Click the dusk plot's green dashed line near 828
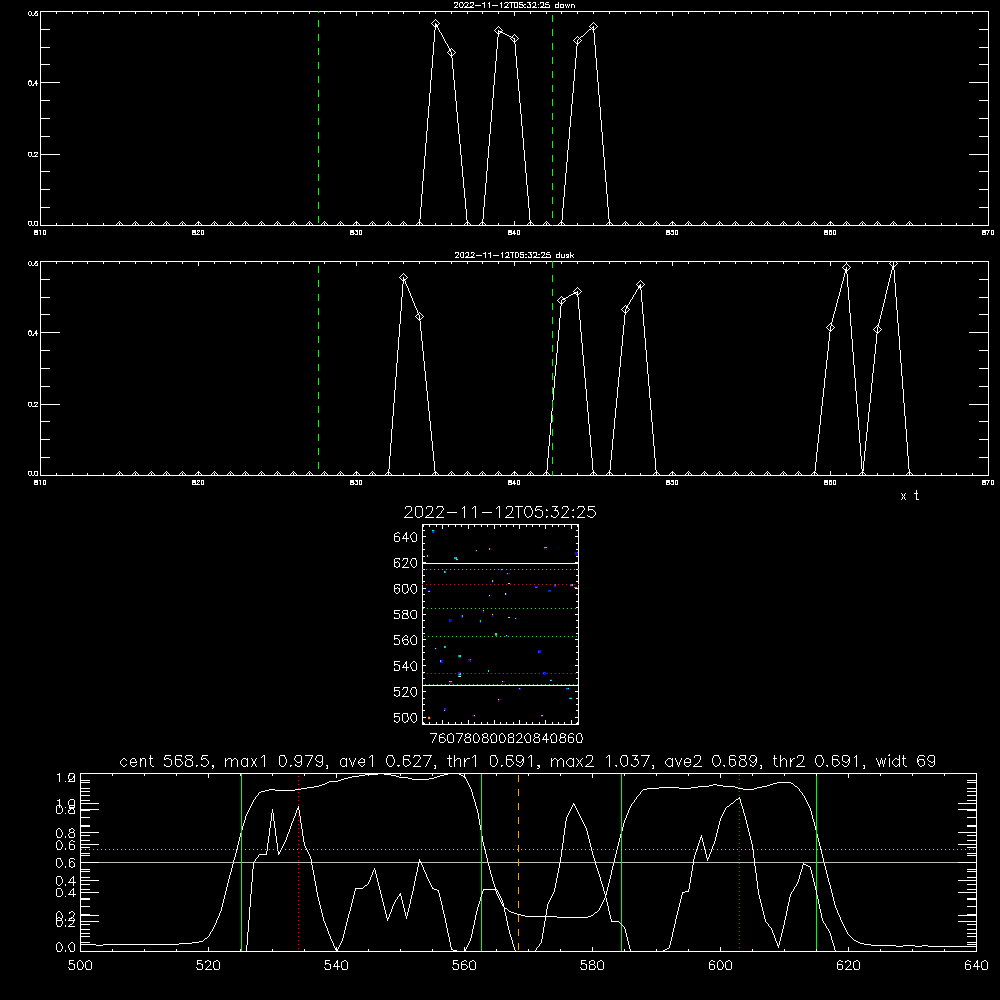Image resolution: width=1000 pixels, height=1000 pixels. [x=319, y=368]
